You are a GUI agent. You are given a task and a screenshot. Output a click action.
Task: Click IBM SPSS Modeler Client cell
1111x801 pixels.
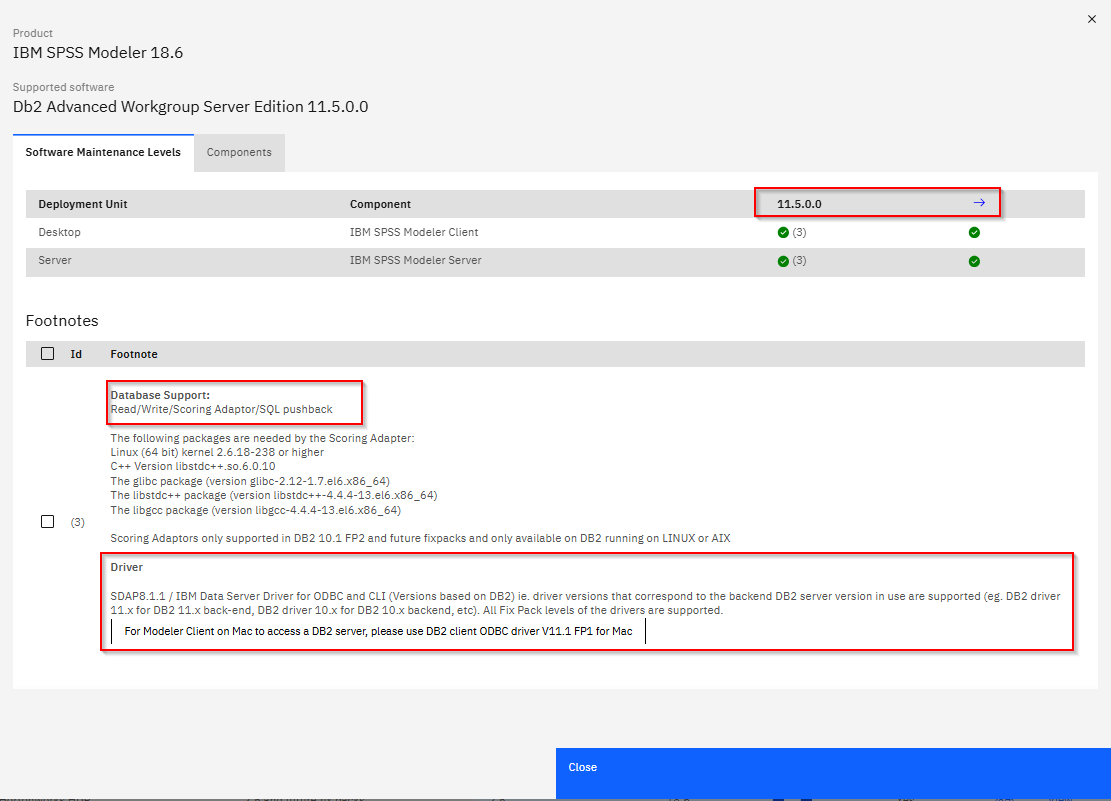[x=414, y=233]
